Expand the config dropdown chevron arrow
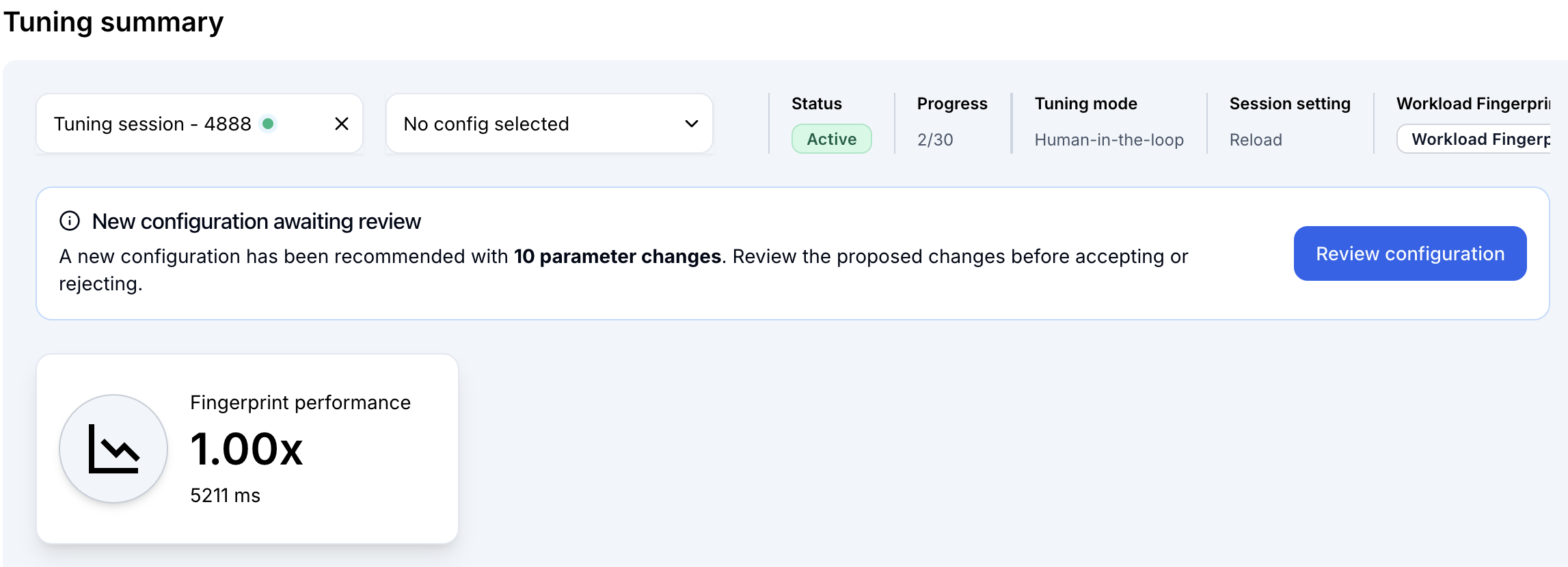The image size is (1568, 567). (692, 124)
